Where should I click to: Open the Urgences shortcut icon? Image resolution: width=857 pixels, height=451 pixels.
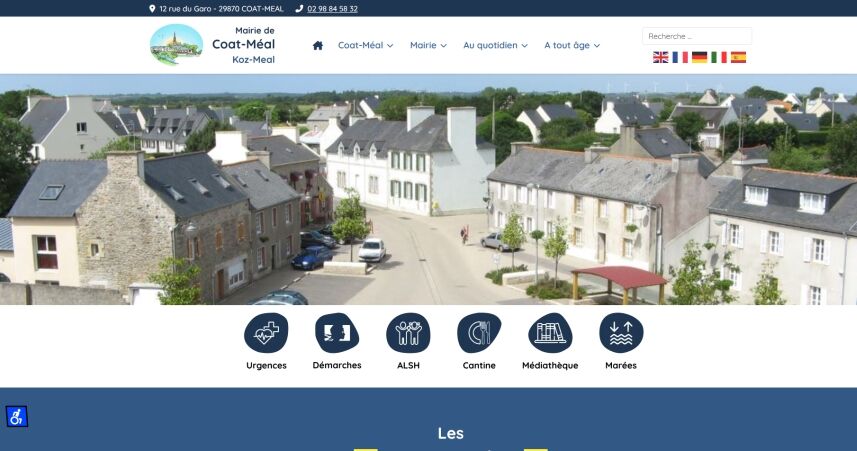(x=266, y=332)
